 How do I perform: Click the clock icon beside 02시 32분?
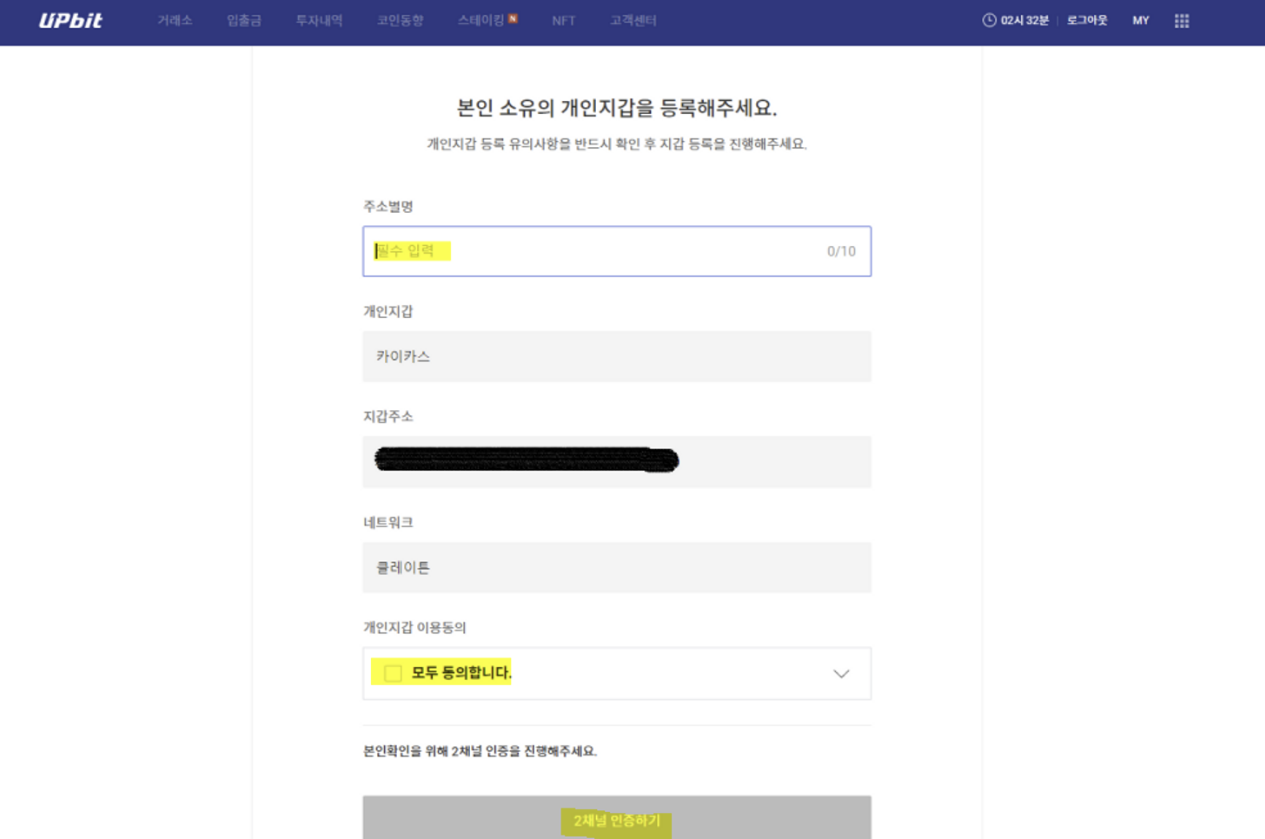pos(989,20)
